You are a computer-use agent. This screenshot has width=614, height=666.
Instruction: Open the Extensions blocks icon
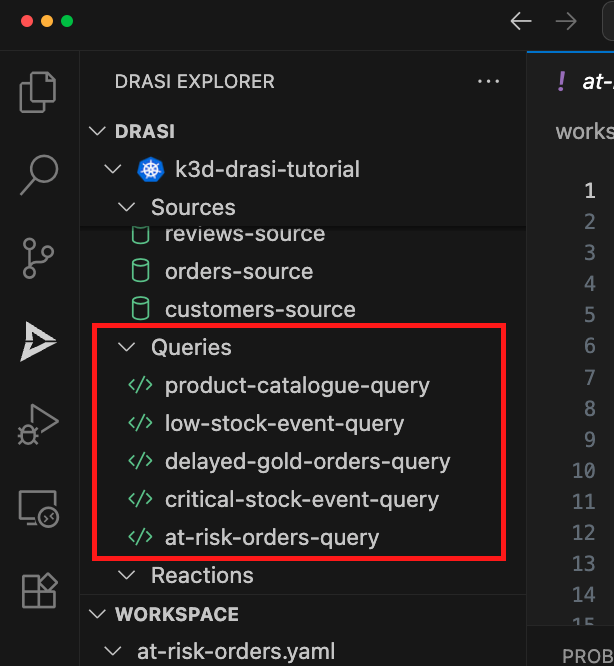pyautogui.click(x=38, y=590)
